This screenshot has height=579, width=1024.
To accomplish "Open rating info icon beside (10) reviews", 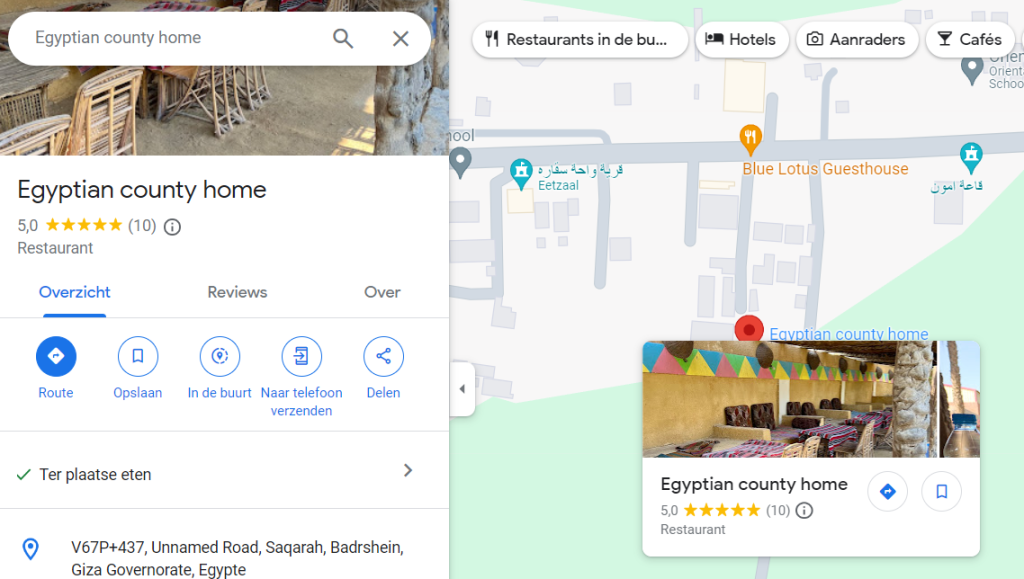I will (x=172, y=227).
